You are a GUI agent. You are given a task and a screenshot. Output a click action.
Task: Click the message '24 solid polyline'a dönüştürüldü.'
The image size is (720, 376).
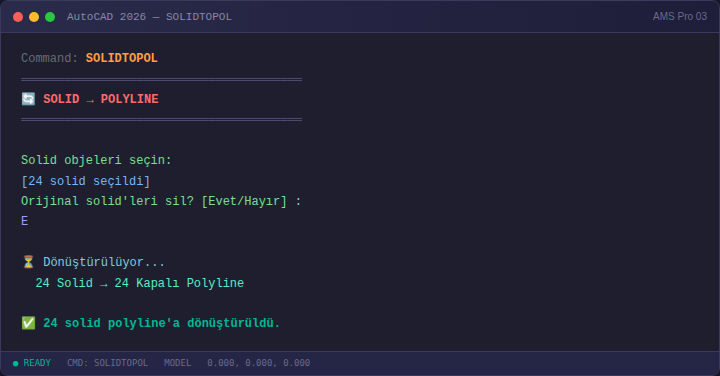click(162, 323)
